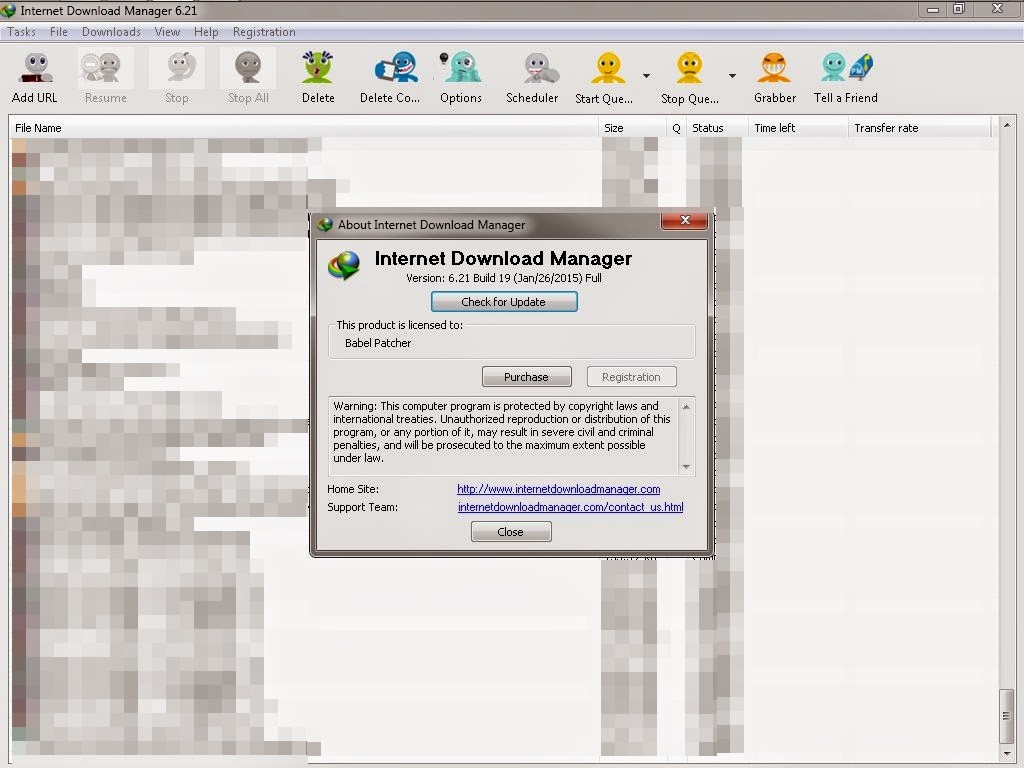Click the licensed name 'Babel Patcher'
The width and height of the screenshot is (1024, 768).
(378, 343)
